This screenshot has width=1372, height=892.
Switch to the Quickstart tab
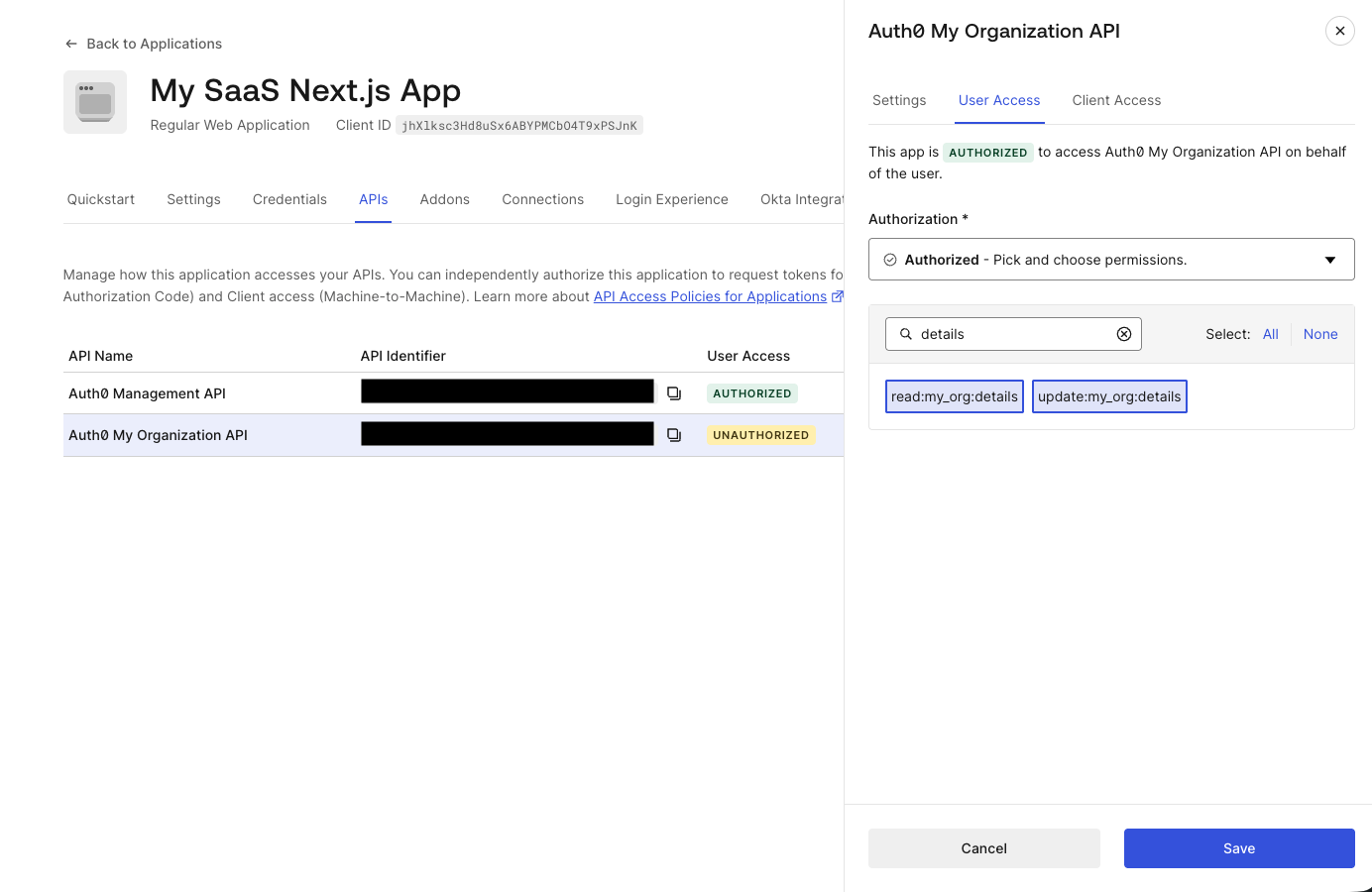pos(100,199)
